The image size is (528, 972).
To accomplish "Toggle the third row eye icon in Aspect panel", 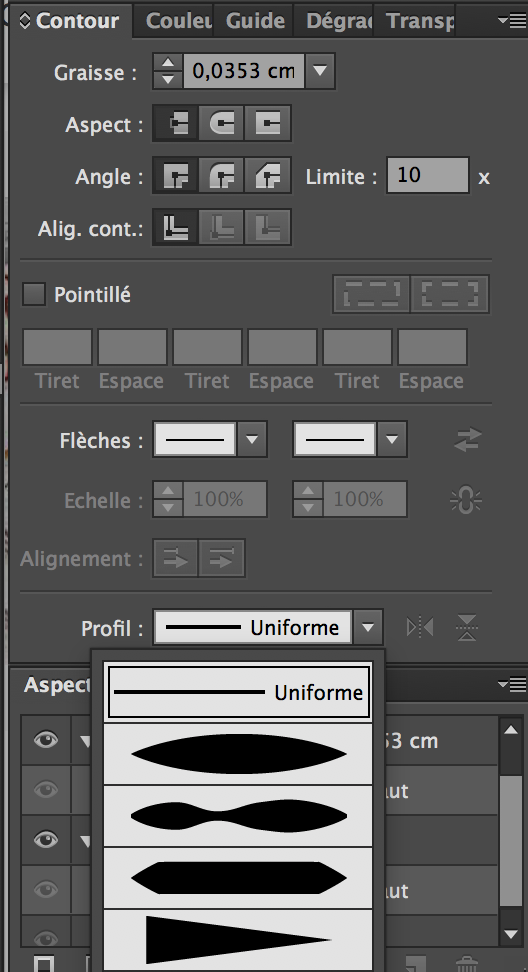I will pyautogui.click(x=46, y=840).
